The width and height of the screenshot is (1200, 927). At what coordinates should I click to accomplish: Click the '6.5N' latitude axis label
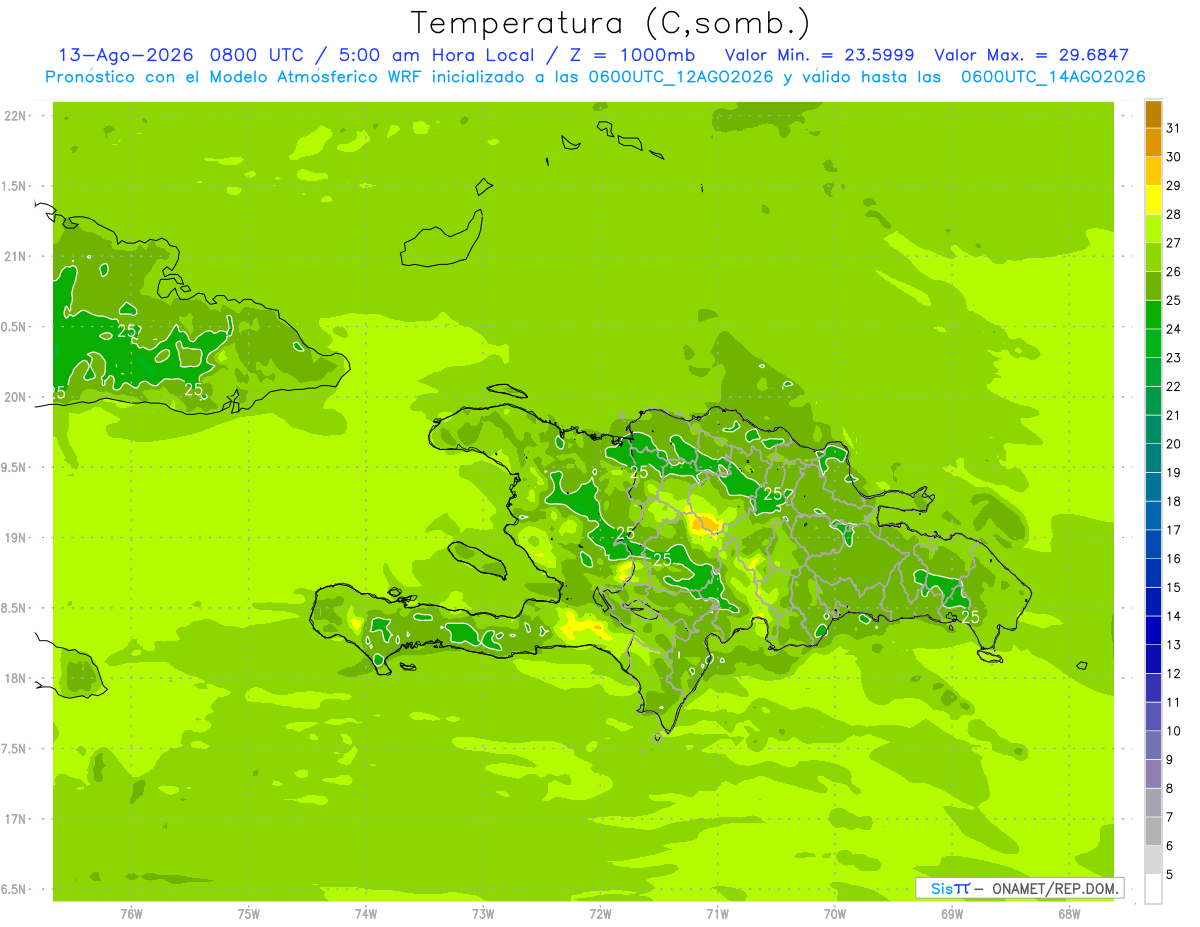14,890
